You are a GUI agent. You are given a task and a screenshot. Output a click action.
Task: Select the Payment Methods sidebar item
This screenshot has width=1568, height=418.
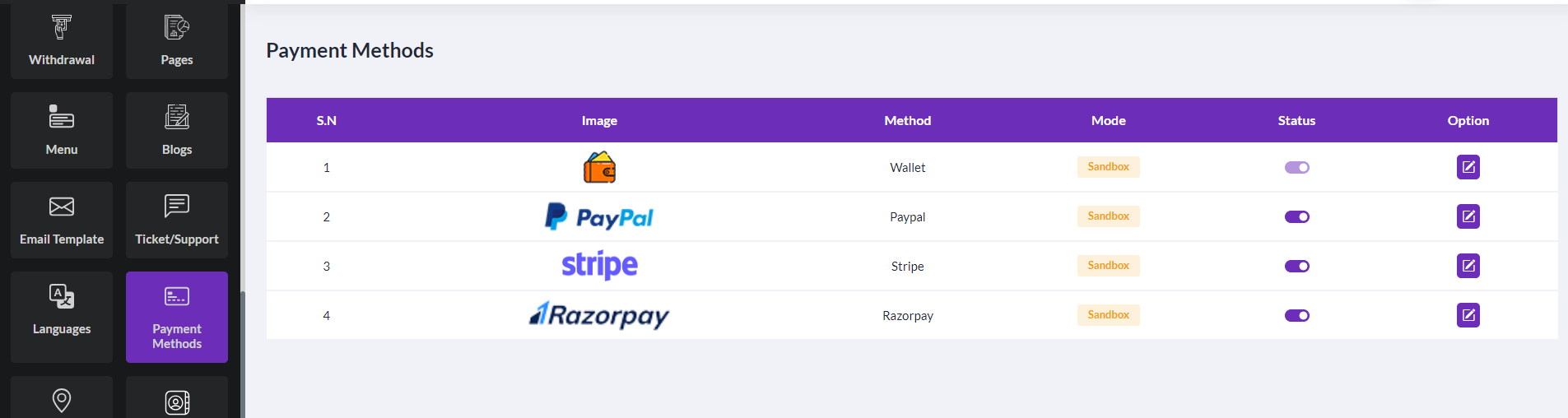(x=177, y=317)
